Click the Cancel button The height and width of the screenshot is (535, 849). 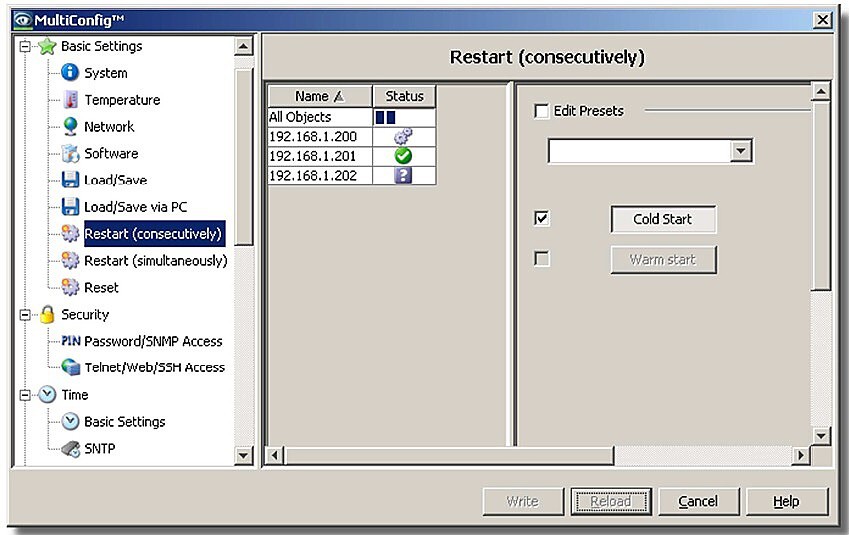click(x=698, y=501)
